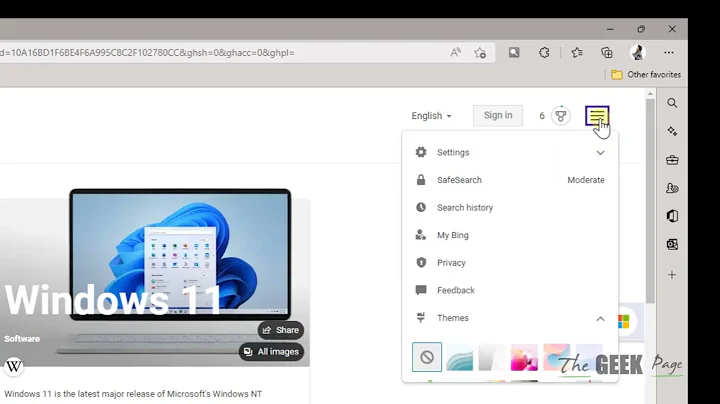This screenshot has height=404, width=720.
Task: Open Edge Settings and more ellipsis
Action: (669, 53)
